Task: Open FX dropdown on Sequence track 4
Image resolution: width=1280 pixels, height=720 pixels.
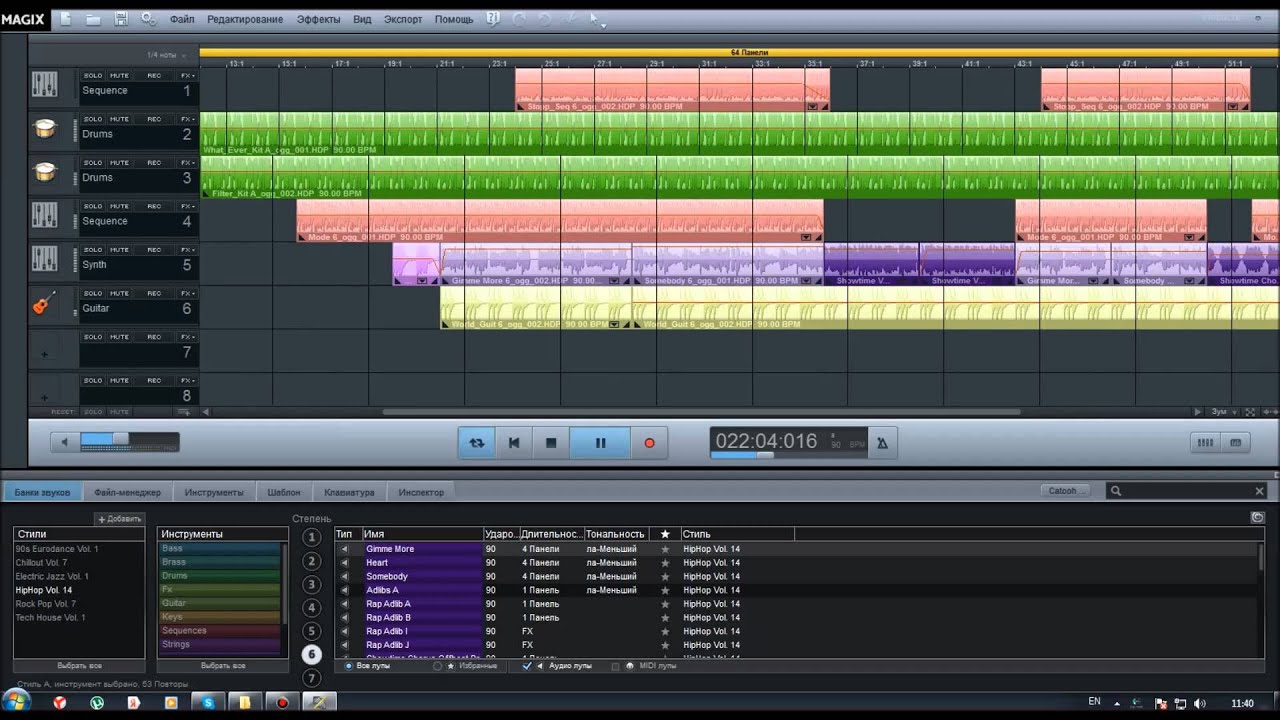Action: click(x=187, y=206)
